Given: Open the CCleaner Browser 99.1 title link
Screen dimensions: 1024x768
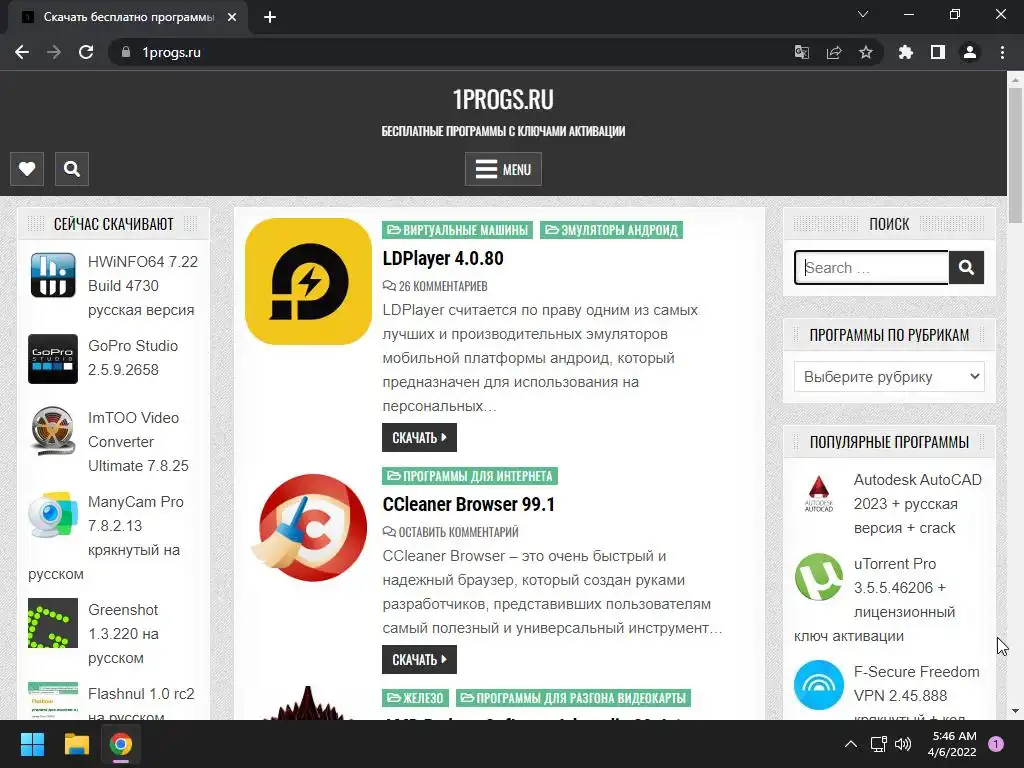Looking at the screenshot, I should pyautogui.click(x=468, y=504).
